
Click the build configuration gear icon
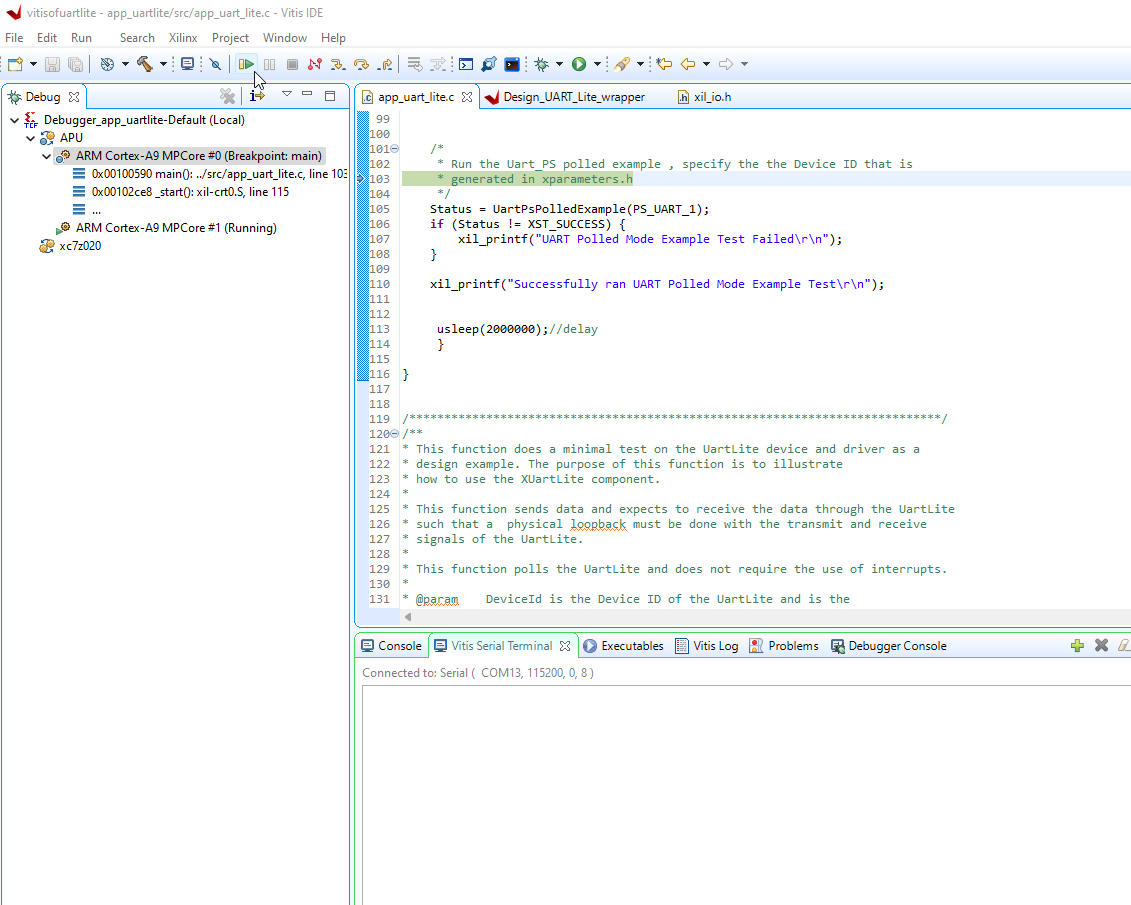107,64
